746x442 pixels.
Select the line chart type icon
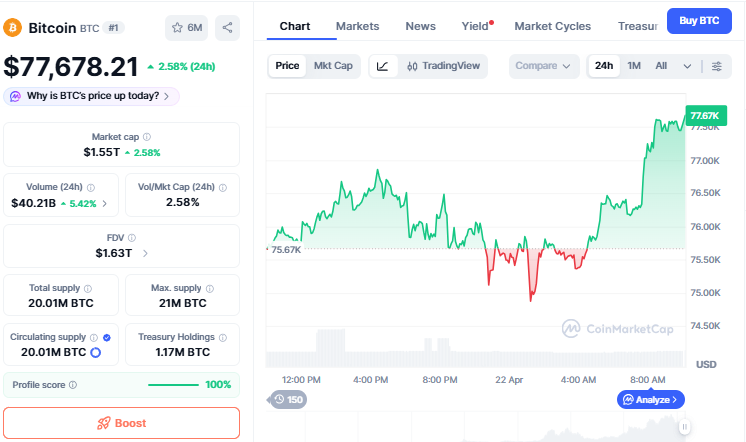pyautogui.click(x=383, y=66)
